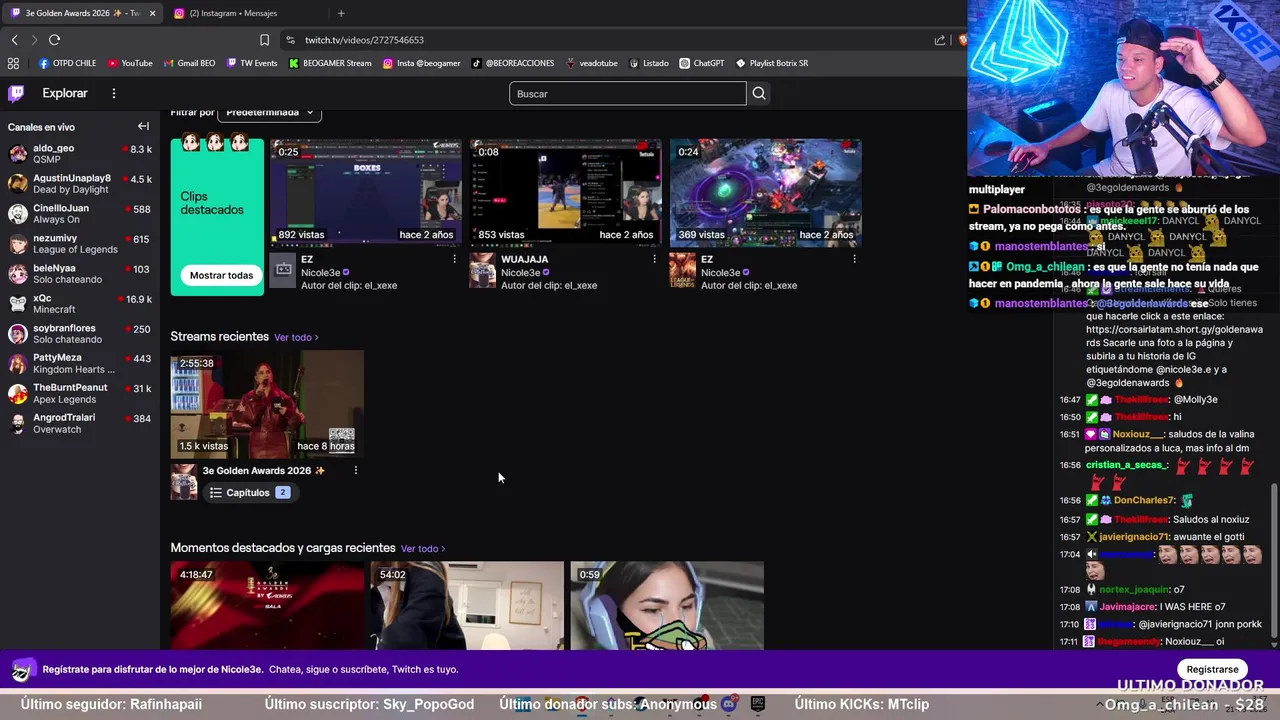Open a new browser tab

point(341,13)
